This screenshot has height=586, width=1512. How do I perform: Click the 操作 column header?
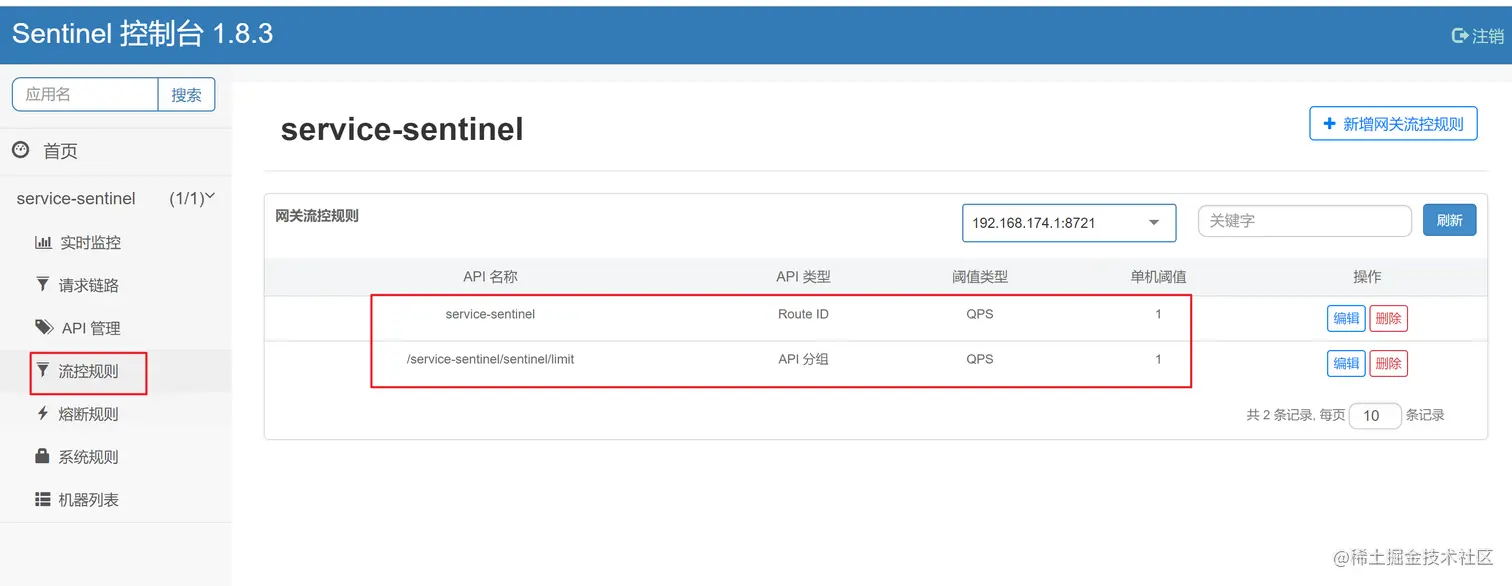1367,277
